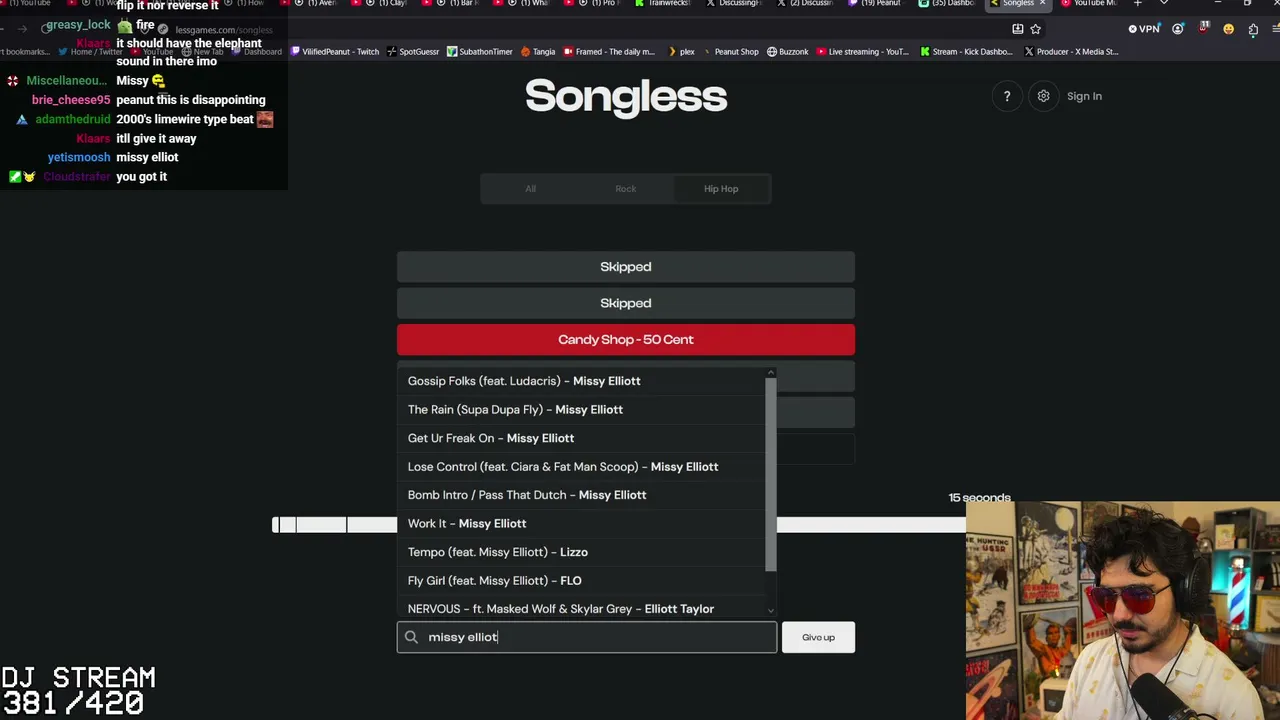The image size is (1280, 720).
Task: Open Stream - Kick Dashboard bookmark
Action: [x=966, y=51]
